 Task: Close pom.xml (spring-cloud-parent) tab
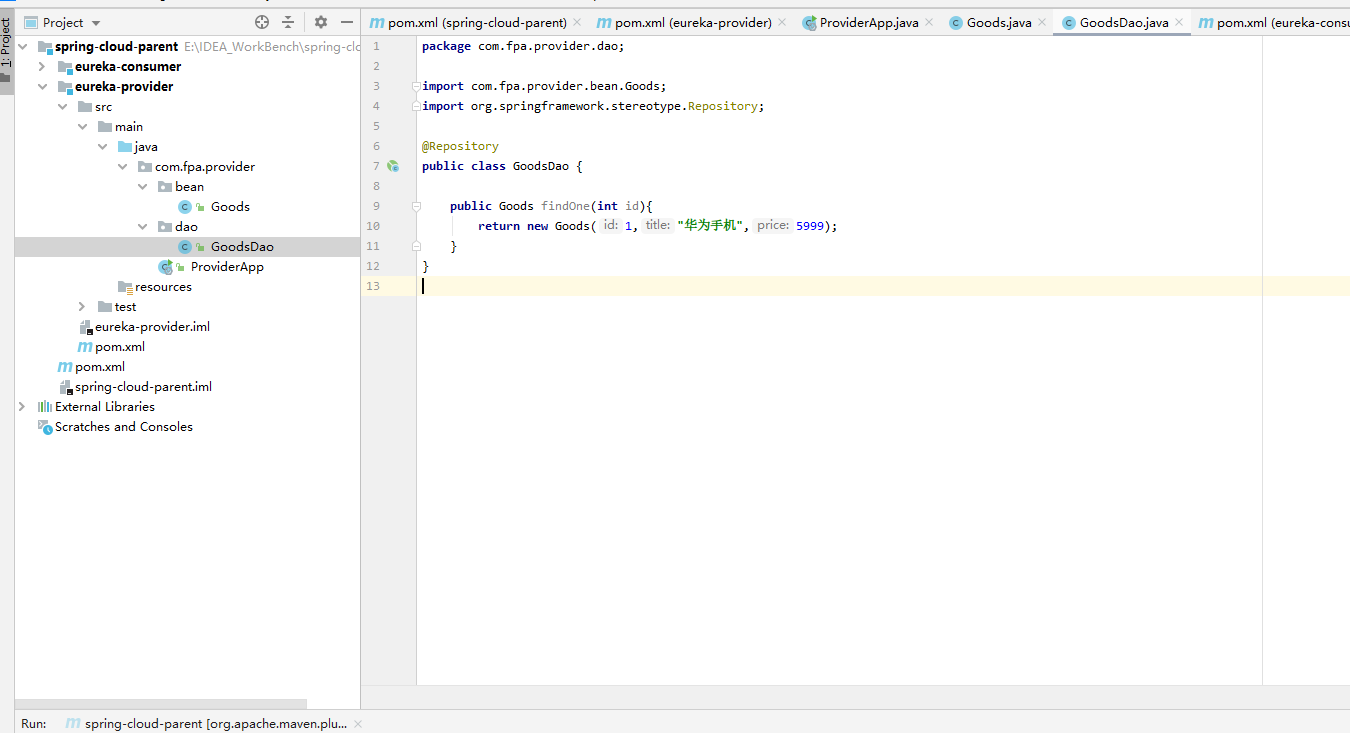click(x=577, y=22)
